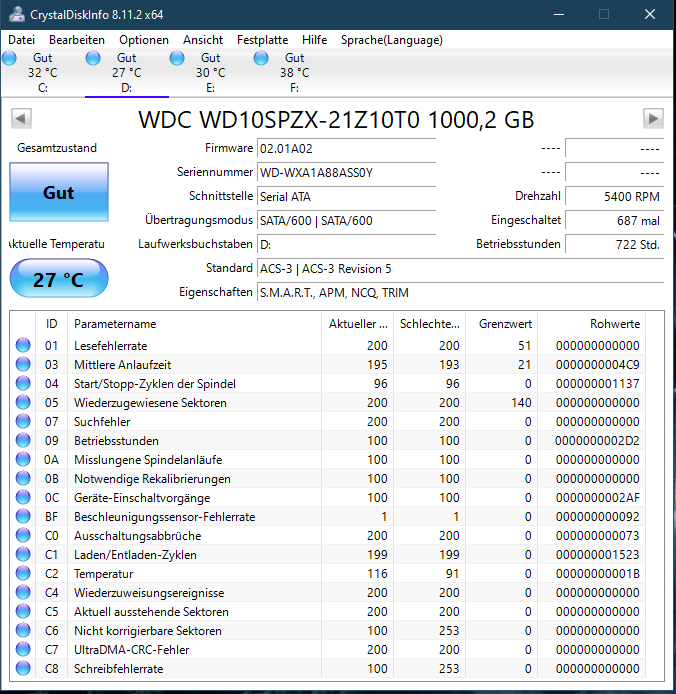The width and height of the screenshot is (676, 694).
Task: Switch to drive E: tab
Action: [x=211, y=73]
